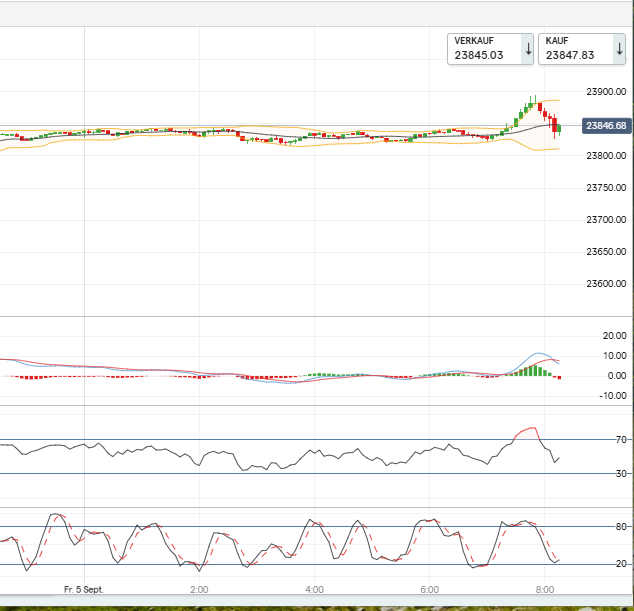Image resolution: width=634 pixels, height=611 pixels.
Task: Click the 23600.00 price axis label
Action: pyautogui.click(x=606, y=284)
